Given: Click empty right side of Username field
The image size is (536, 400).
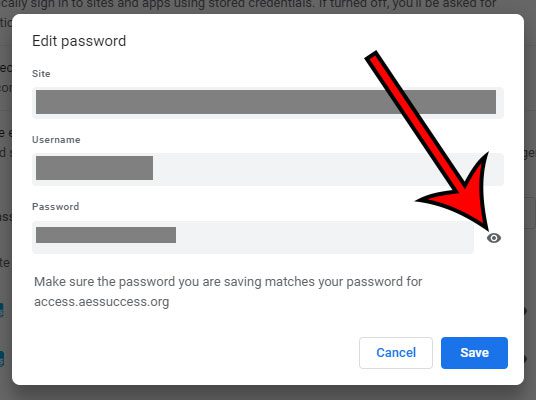Looking at the screenshot, I should pyautogui.click(x=328, y=169).
